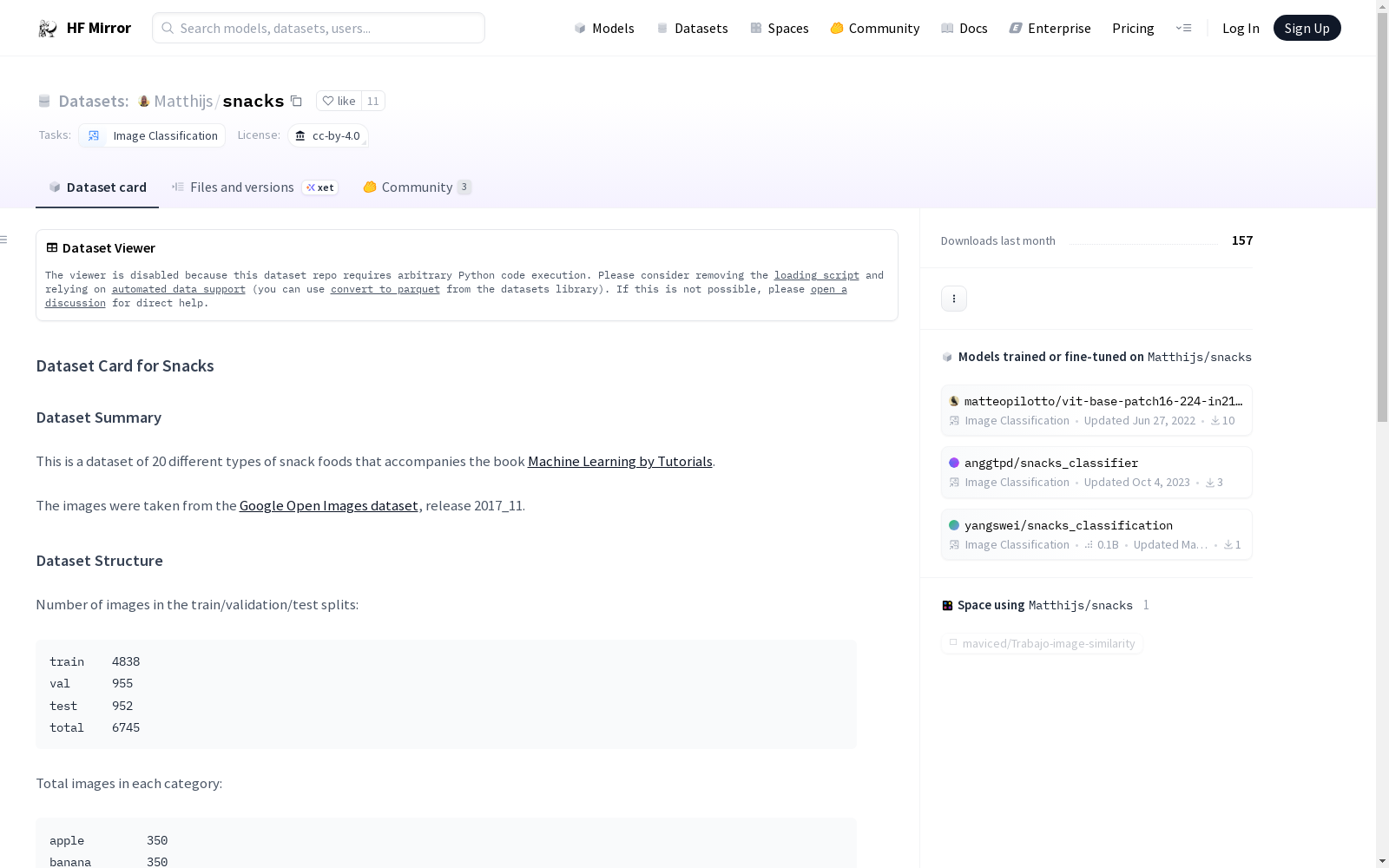This screenshot has height=868, width=1389.
Task: Open the Pricing page link
Action: [1133, 28]
